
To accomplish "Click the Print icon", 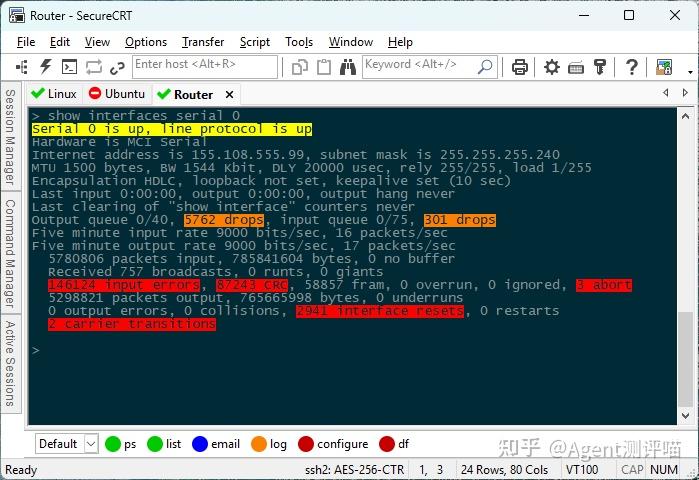I will pos(519,67).
